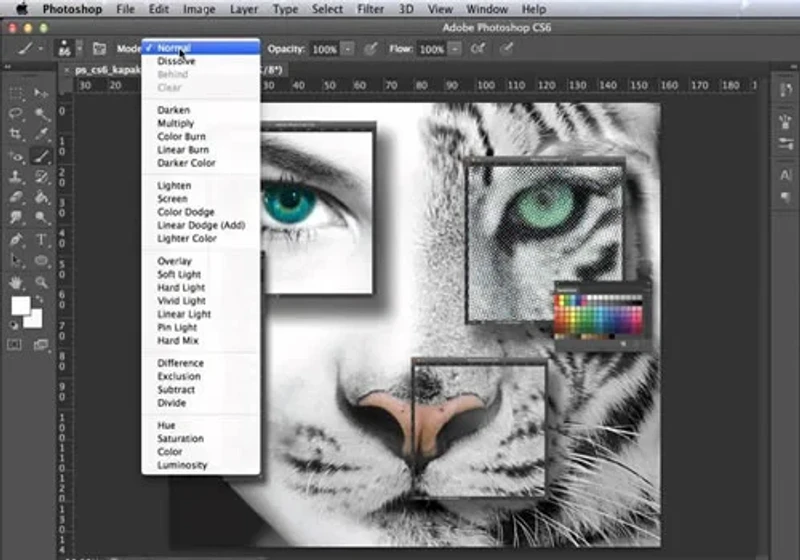Close the ps_cs6_kapak document tab
The width and height of the screenshot is (800, 560).
tap(67, 70)
